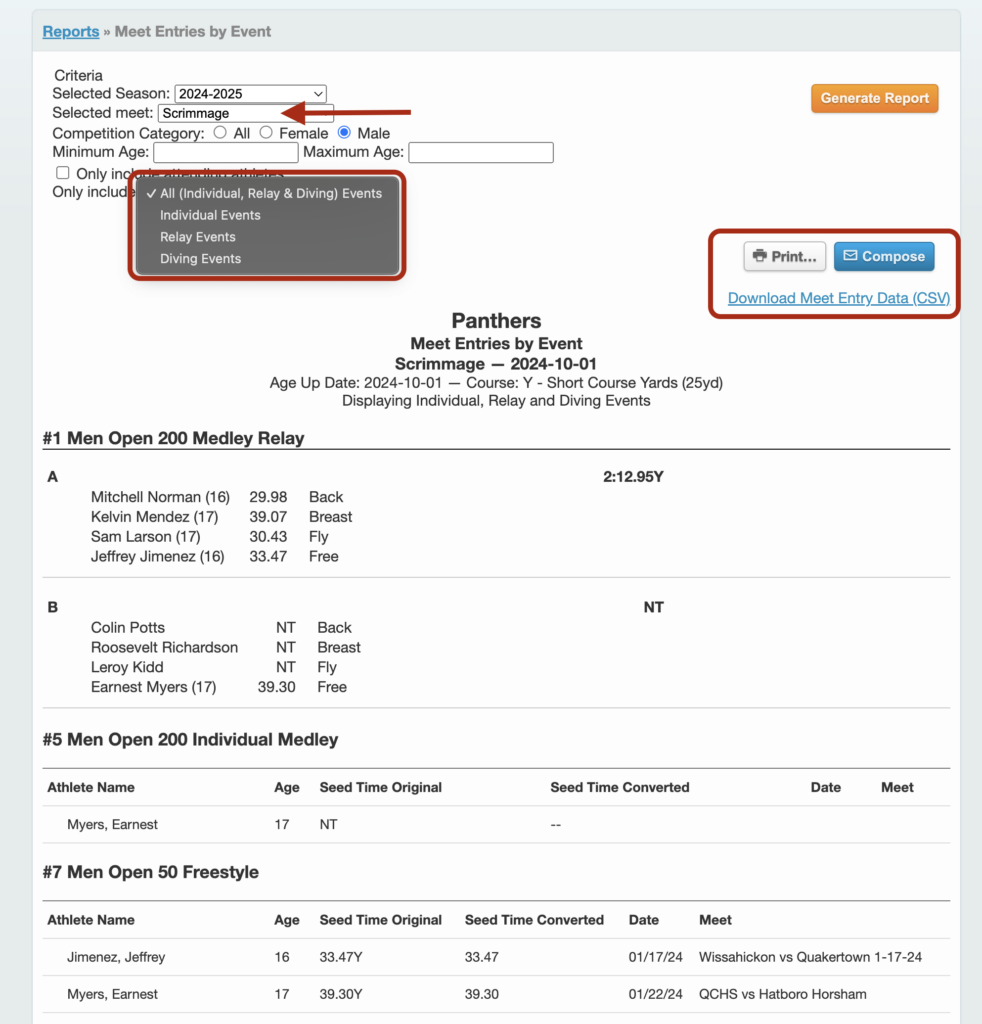Click the Scrimmage — 2024-10-01 subtitle
This screenshot has height=1024, width=982.
(496, 364)
